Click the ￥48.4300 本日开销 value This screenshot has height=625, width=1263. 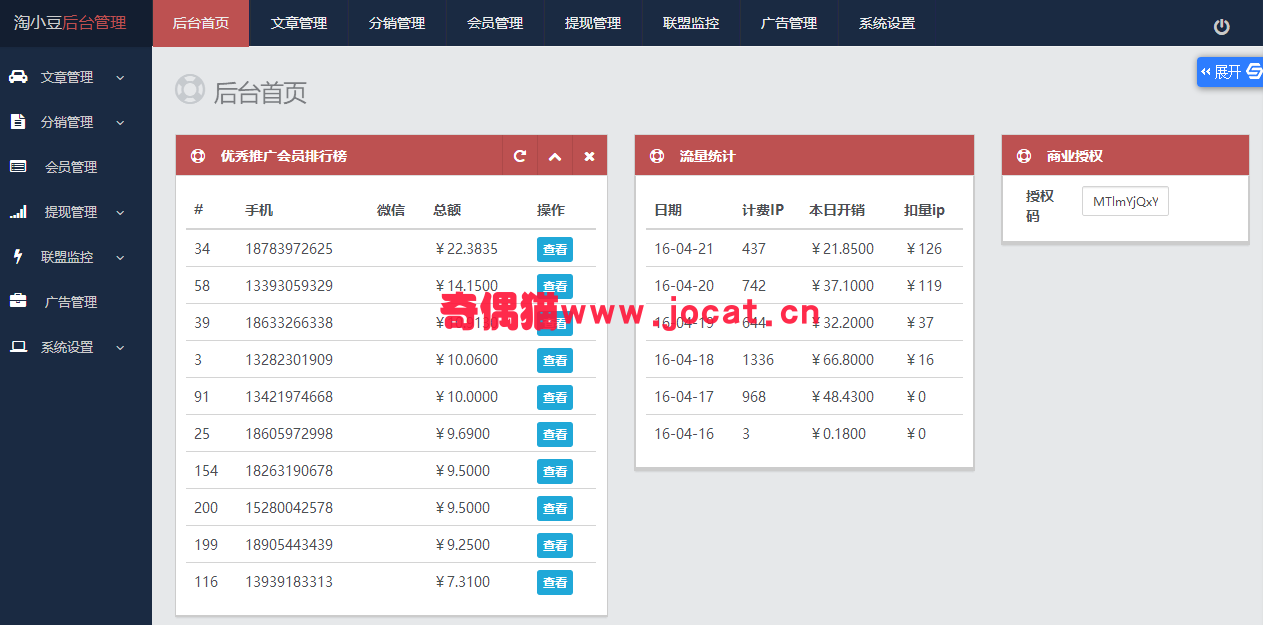pos(841,396)
